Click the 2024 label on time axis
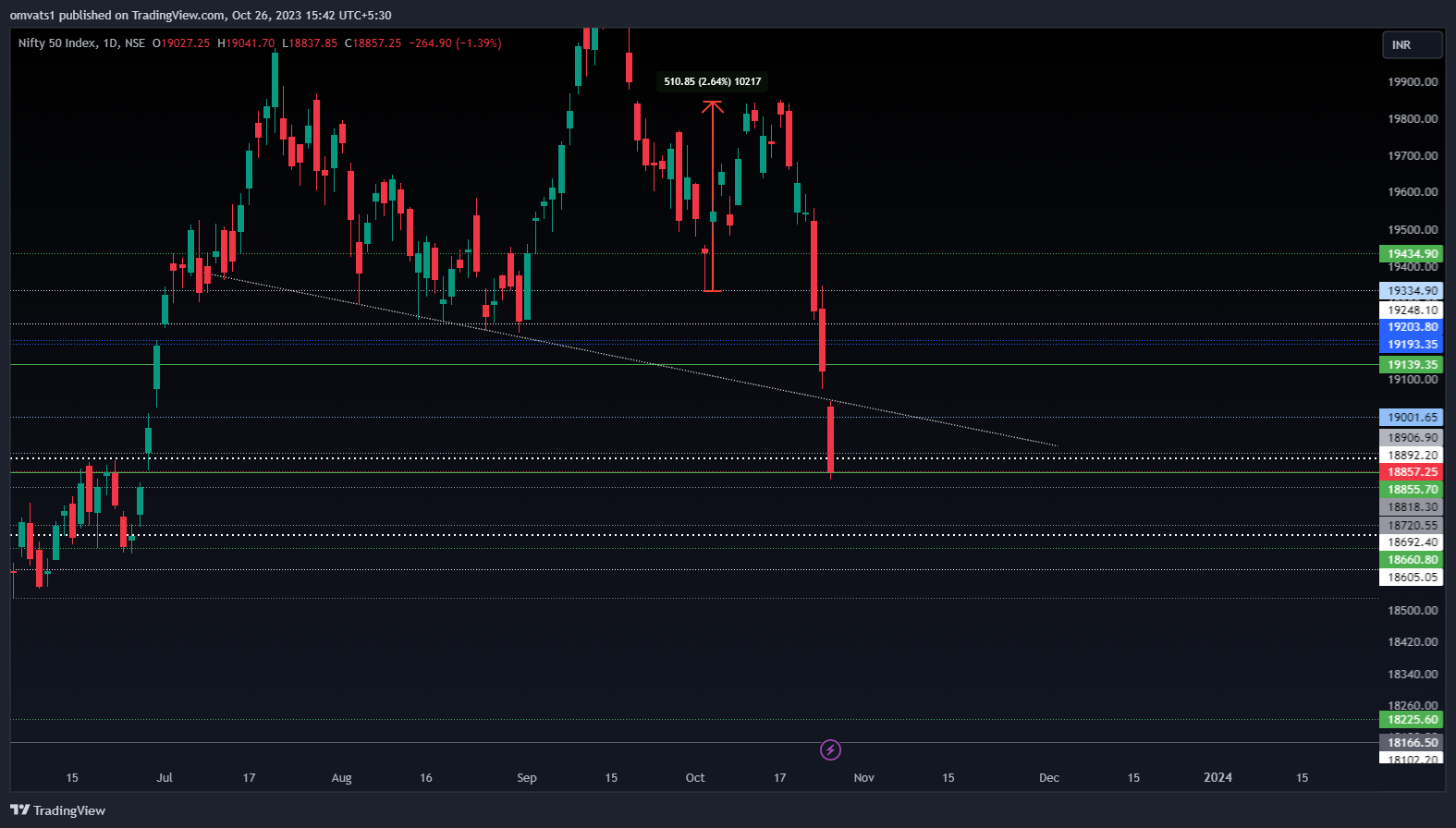 tap(1217, 778)
